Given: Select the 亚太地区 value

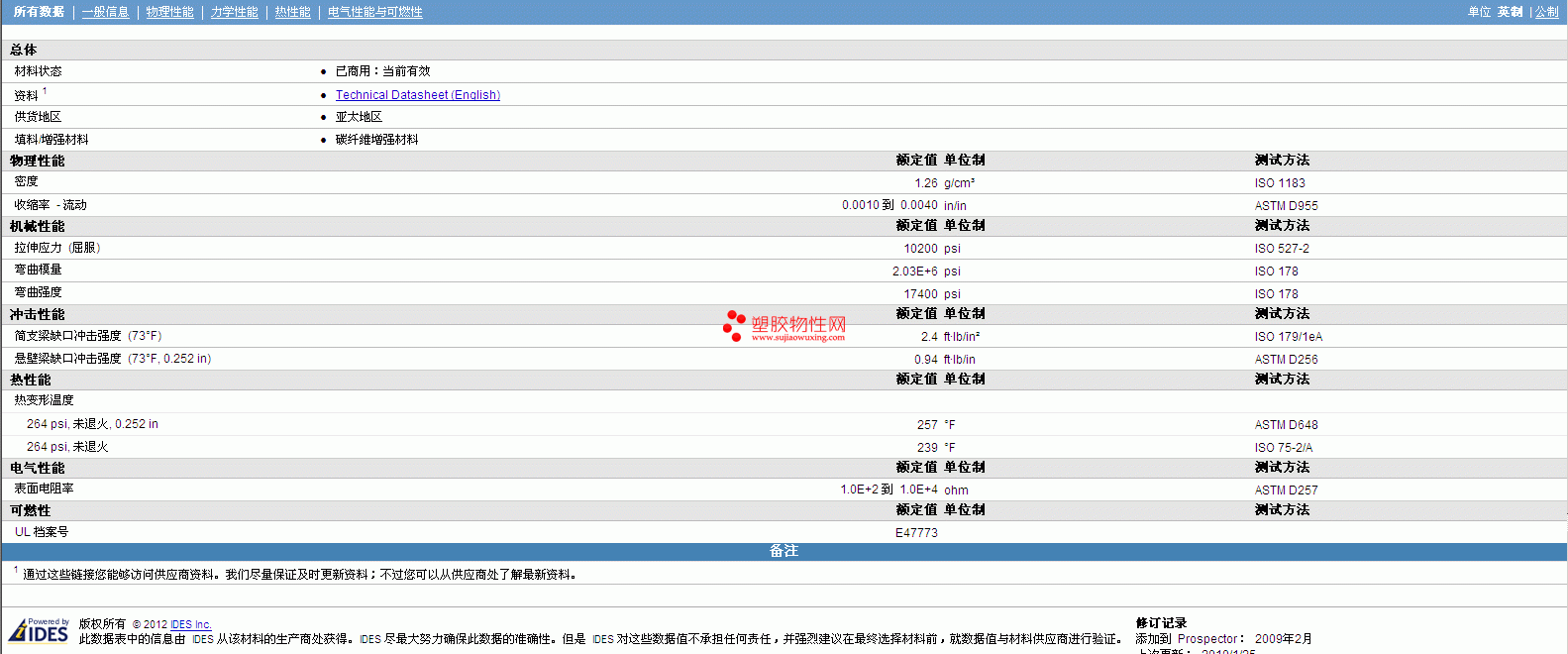Looking at the screenshot, I should point(359,117).
